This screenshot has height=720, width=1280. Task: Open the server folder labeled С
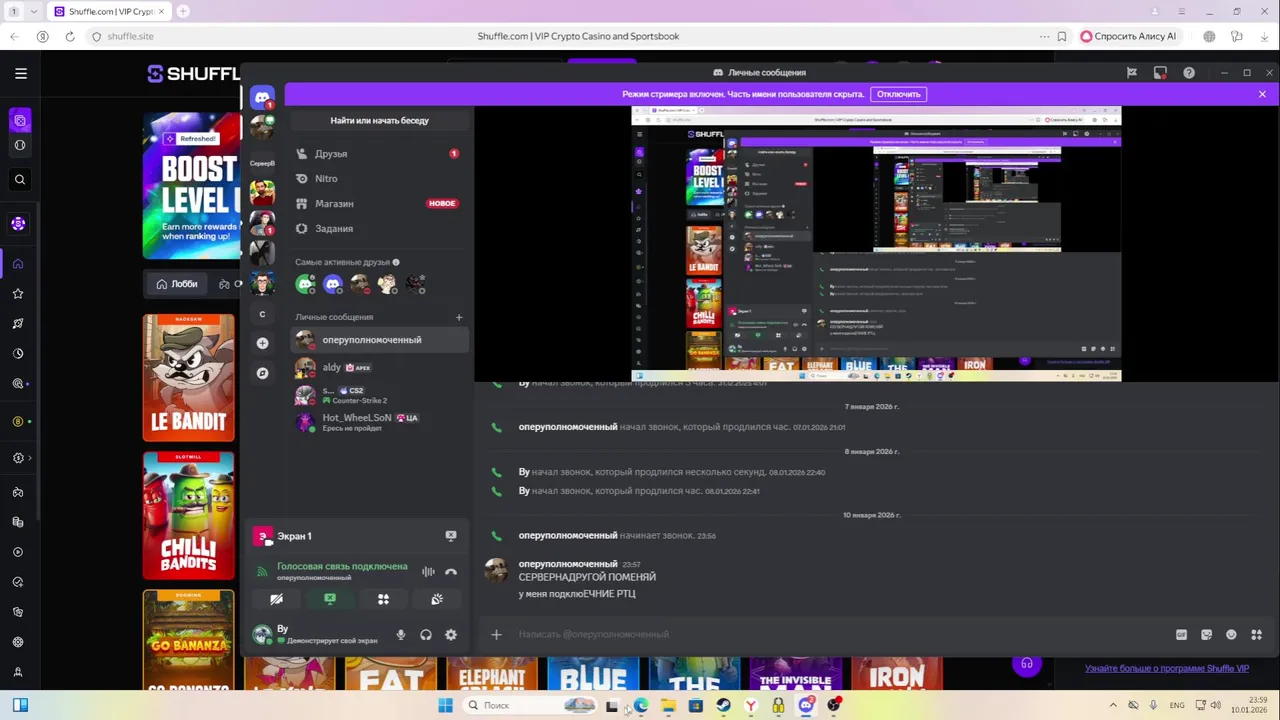[262, 314]
